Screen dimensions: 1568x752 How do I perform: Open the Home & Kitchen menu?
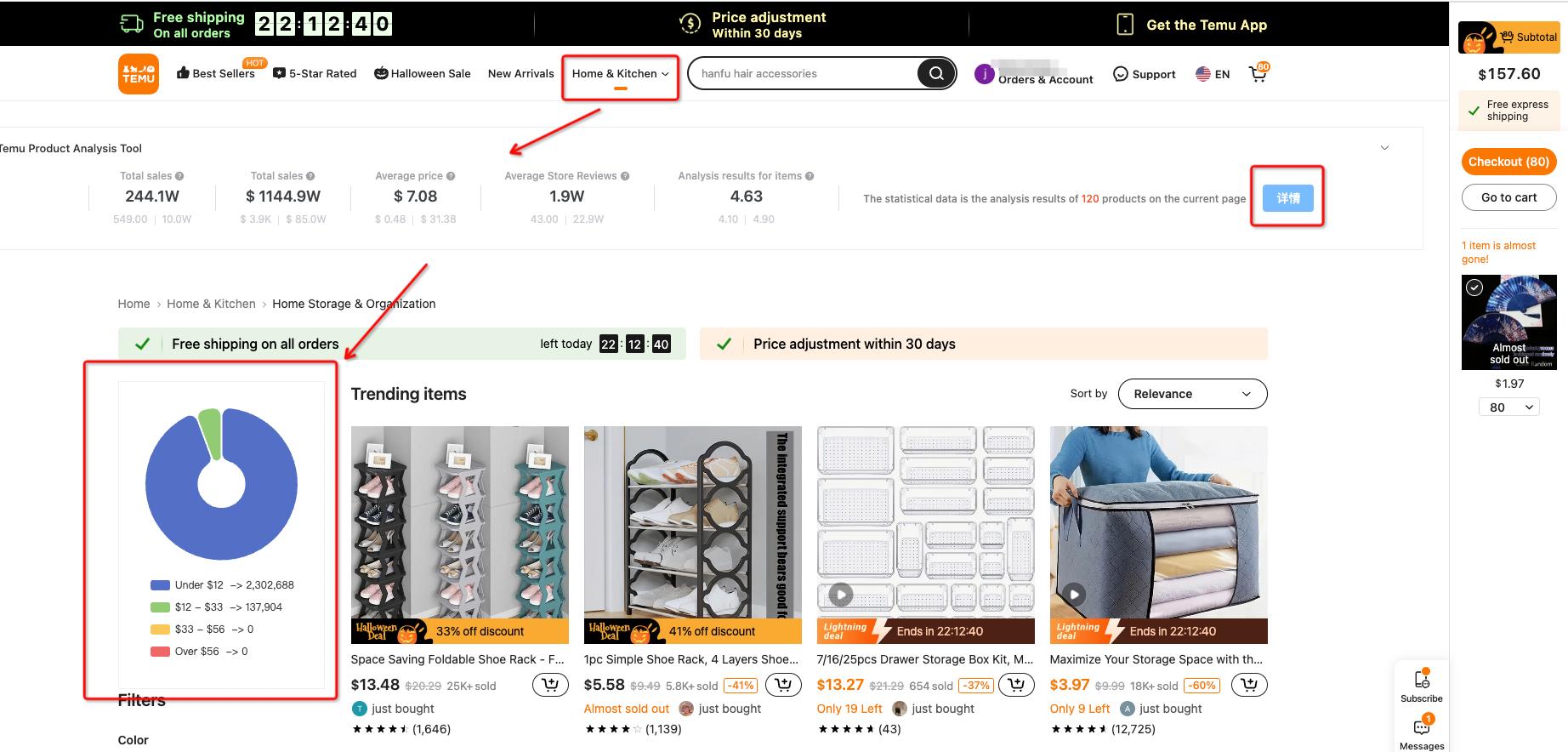tap(620, 74)
